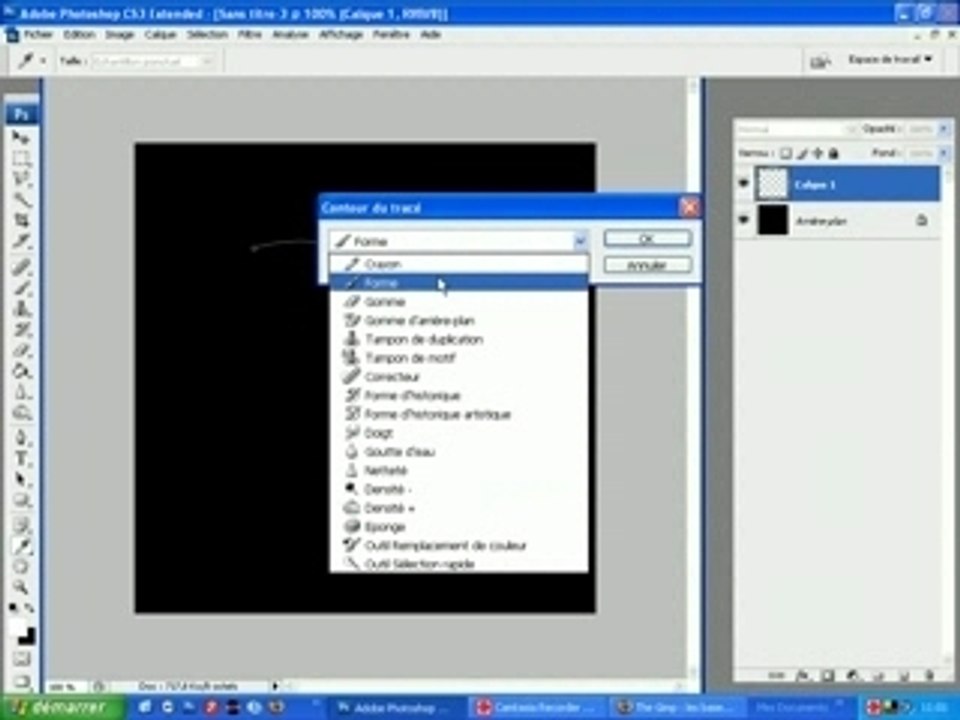Viewport: 960px width, 720px height.
Task: Open the Fichier menu
Action: click(38, 34)
